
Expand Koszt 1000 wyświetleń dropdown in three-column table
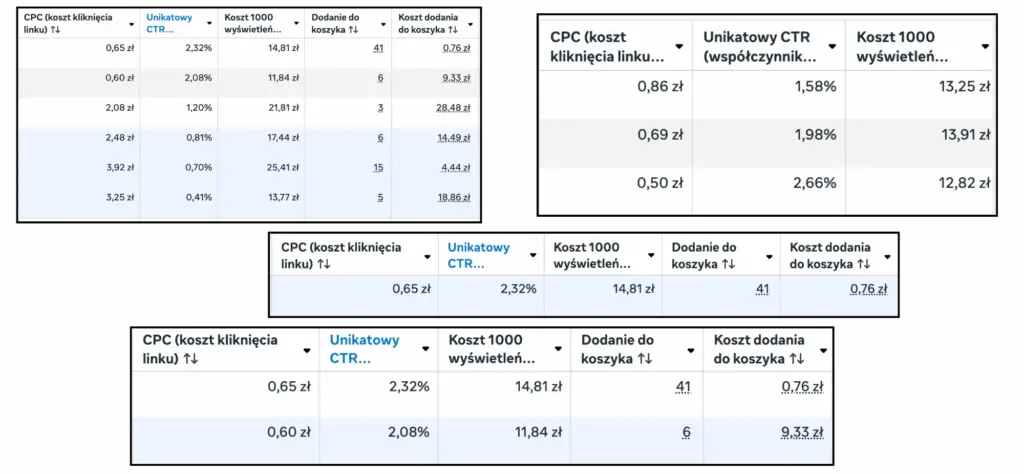pyautogui.click(x=985, y=45)
